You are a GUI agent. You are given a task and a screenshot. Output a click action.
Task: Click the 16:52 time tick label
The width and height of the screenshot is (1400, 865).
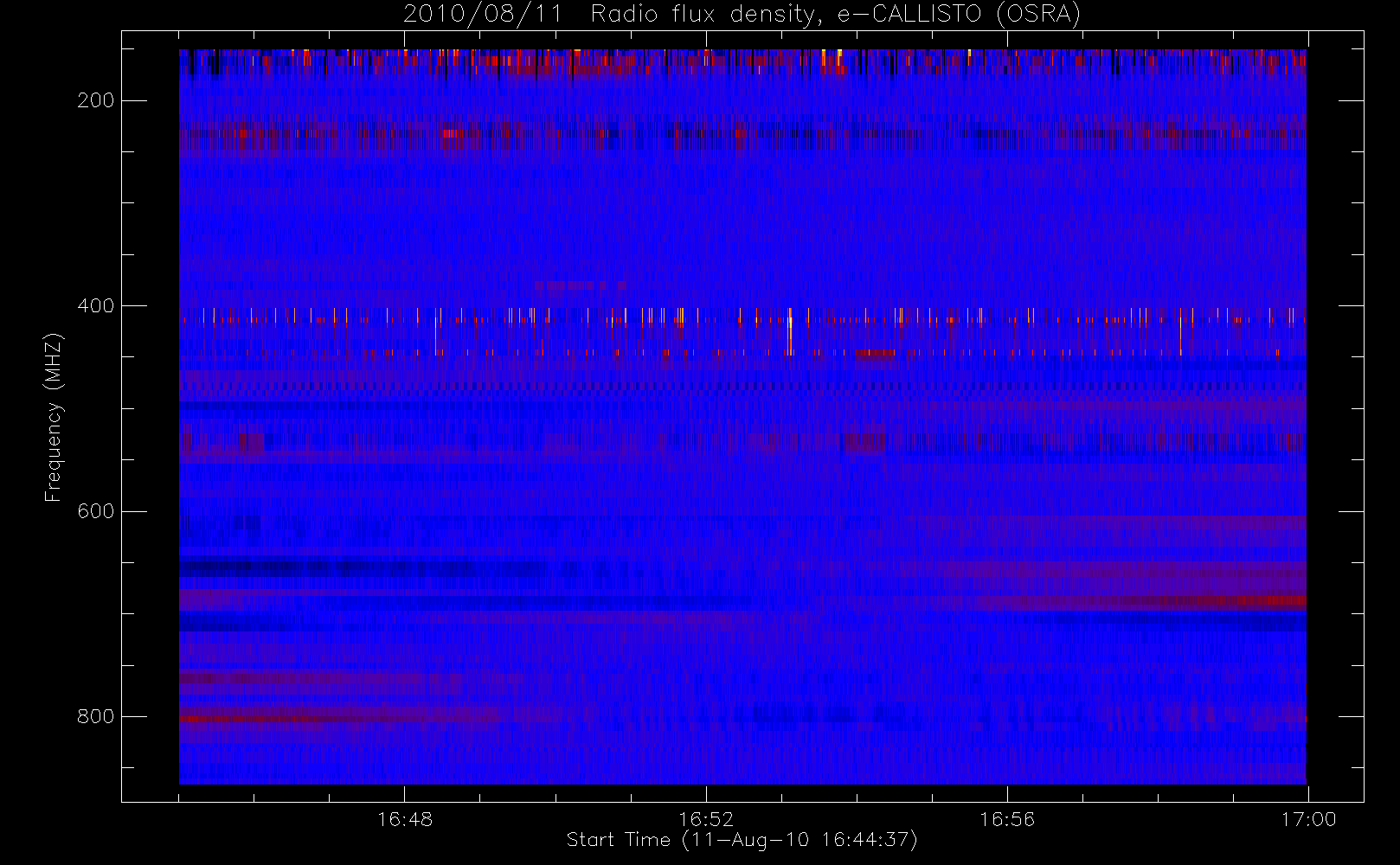[706, 819]
